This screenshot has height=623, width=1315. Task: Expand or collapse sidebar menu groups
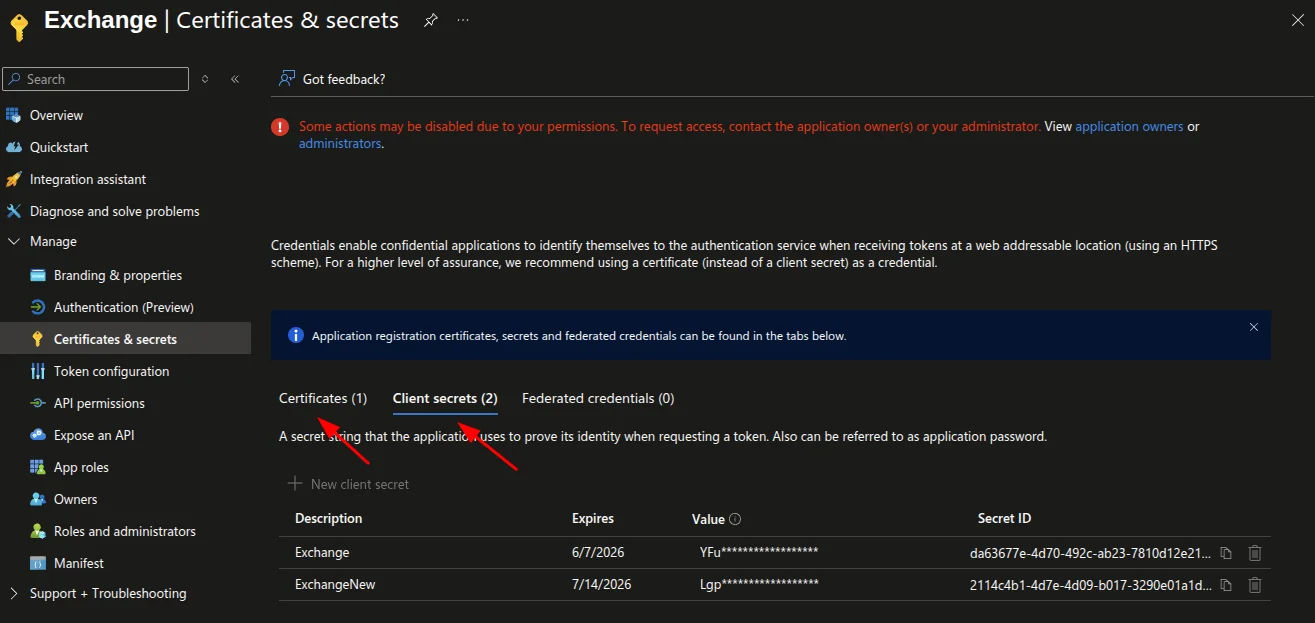[205, 79]
